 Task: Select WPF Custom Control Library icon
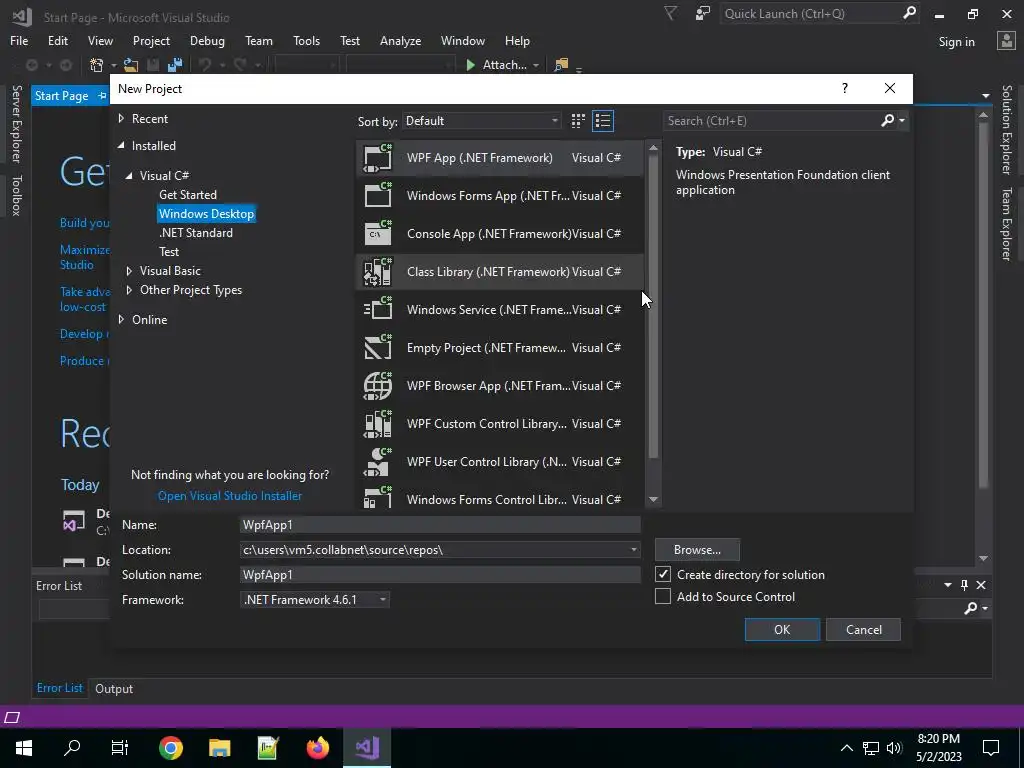(x=377, y=424)
